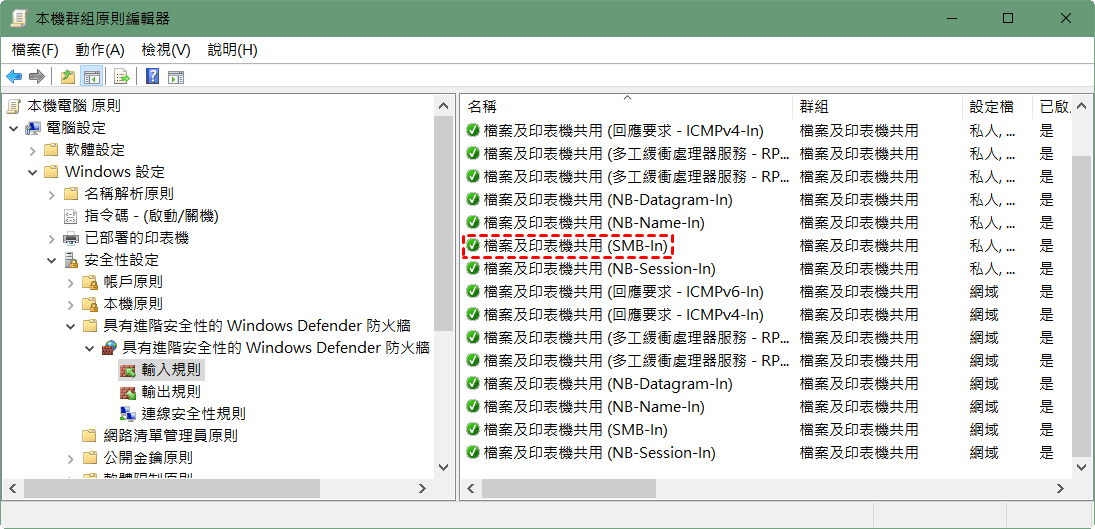The height and width of the screenshot is (529, 1095).
Task: Open the 檢視(V) menu
Action: 166,50
